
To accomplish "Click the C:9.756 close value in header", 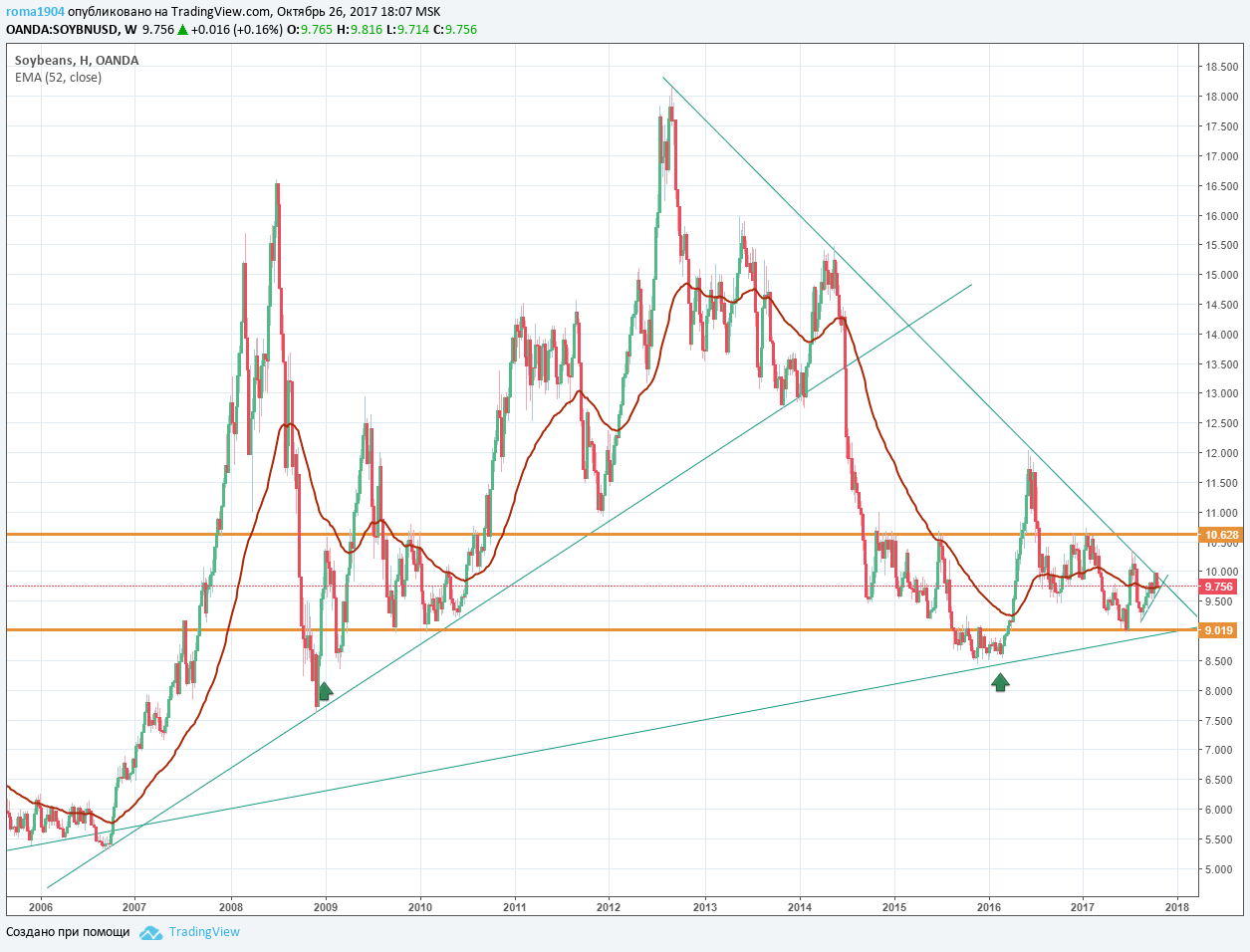I will pos(455,30).
